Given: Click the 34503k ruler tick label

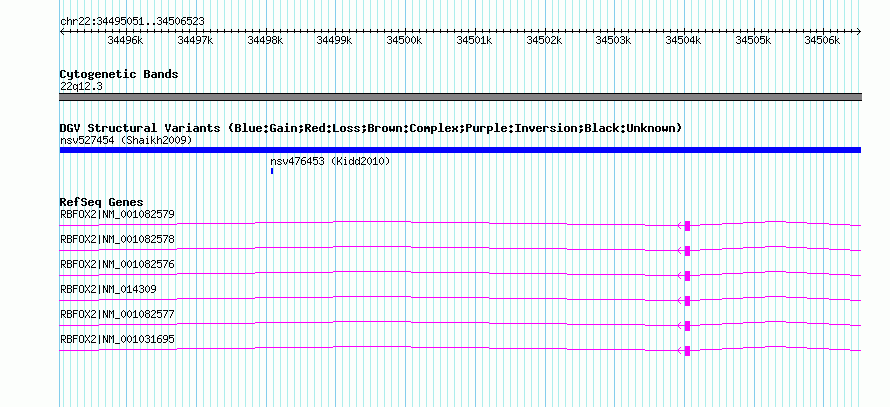Looking at the screenshot, I should pyautogui.click(x=613, y=40).
